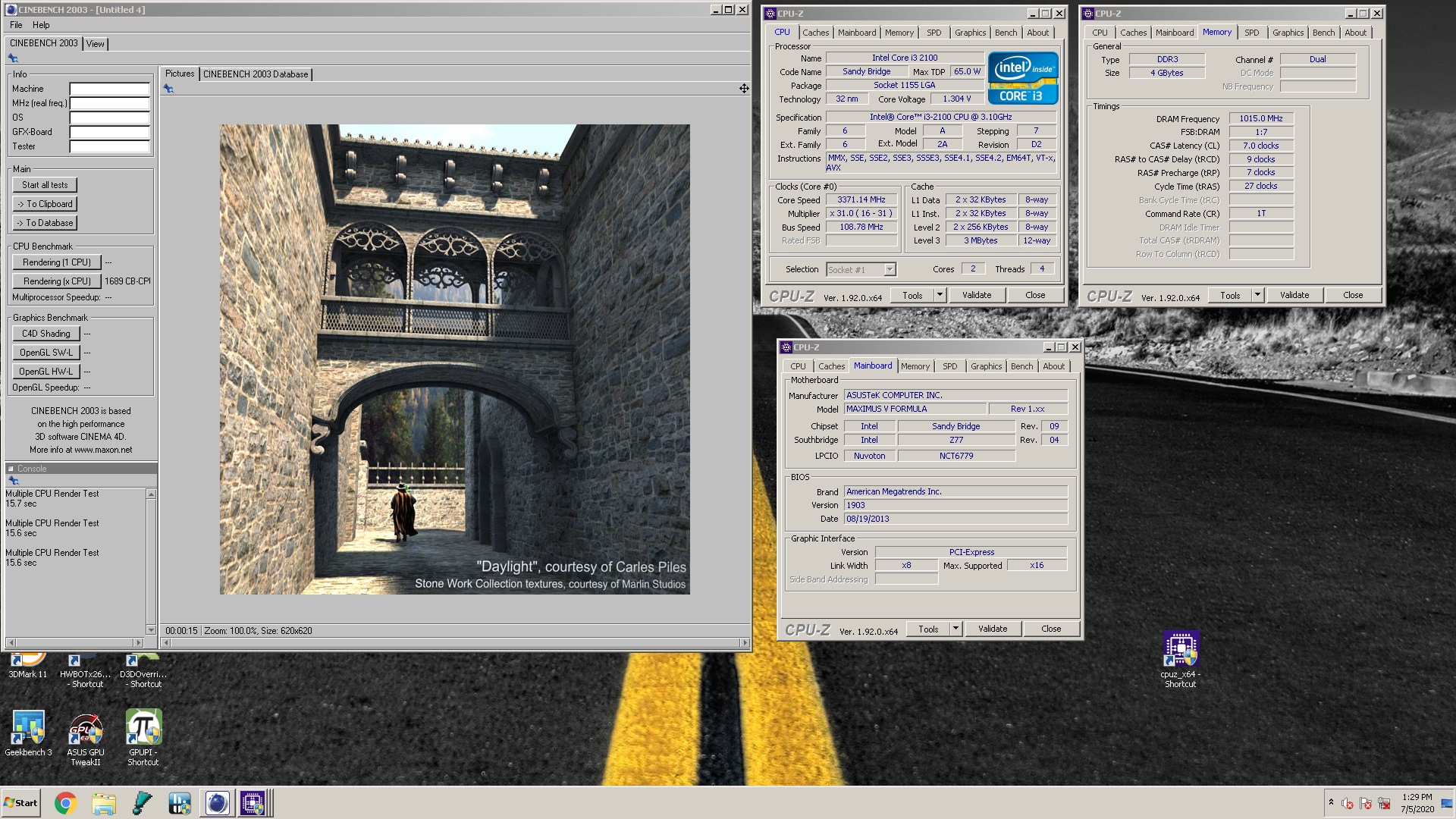Click the Machine input field
The height and width of the screenshot is (819, 1456).
point(109,89)
